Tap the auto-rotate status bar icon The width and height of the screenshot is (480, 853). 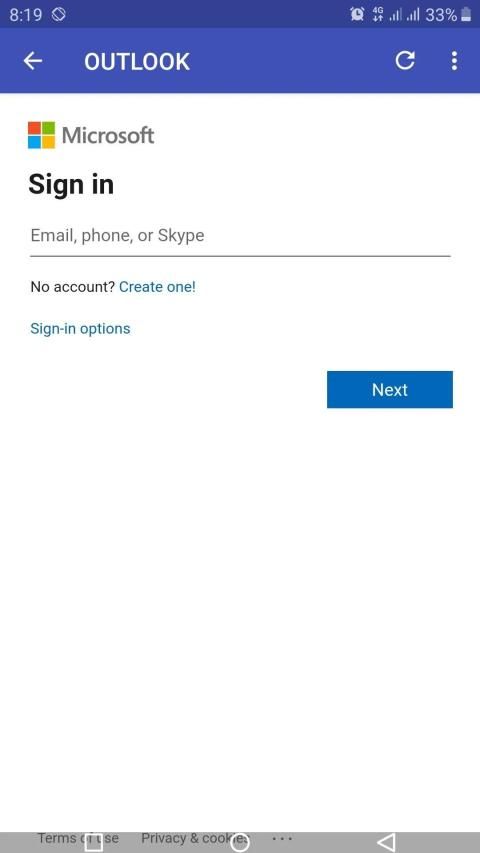tap(59, 14)
